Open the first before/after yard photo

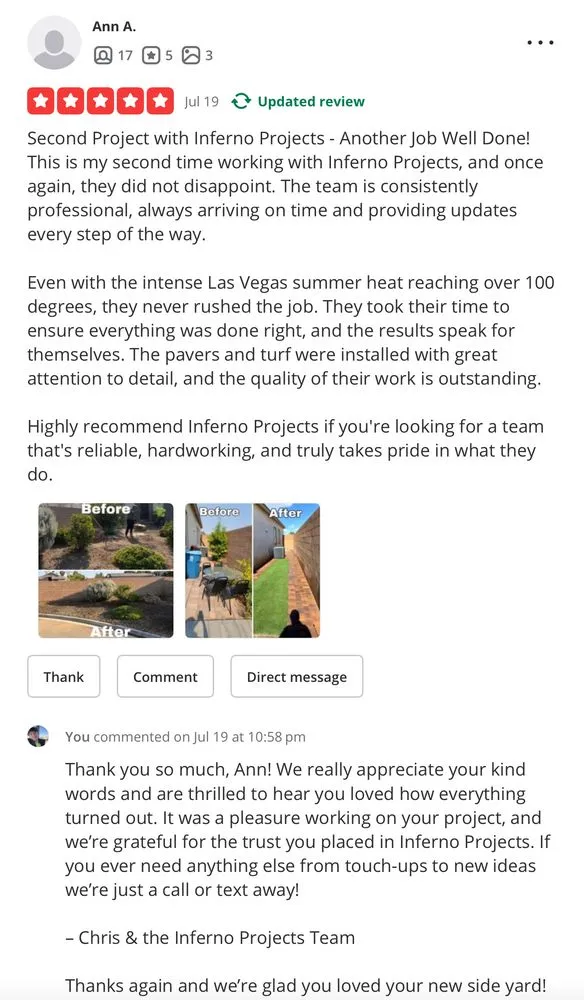[105, 569]
